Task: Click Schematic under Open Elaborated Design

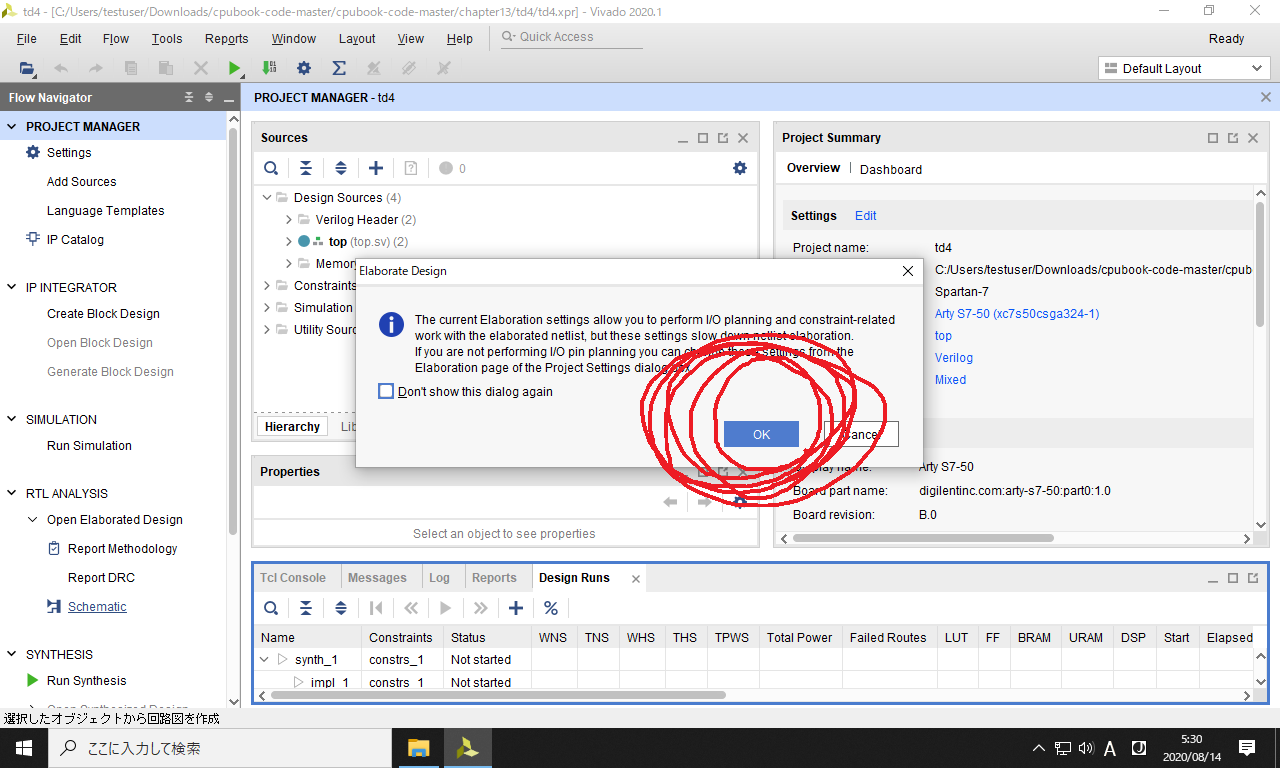Action: pos(97,606)
